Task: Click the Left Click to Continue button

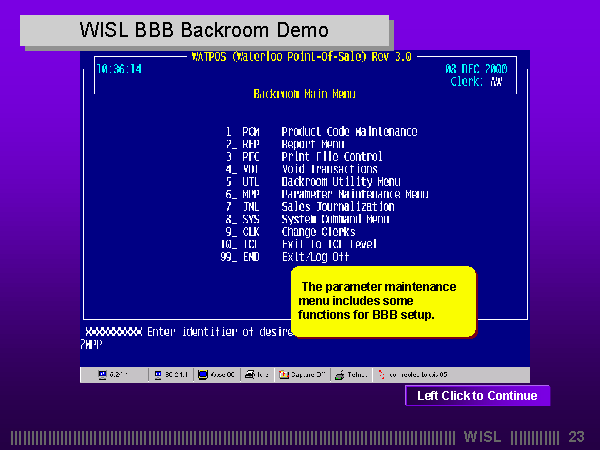Action: click(x=477, y=396)
